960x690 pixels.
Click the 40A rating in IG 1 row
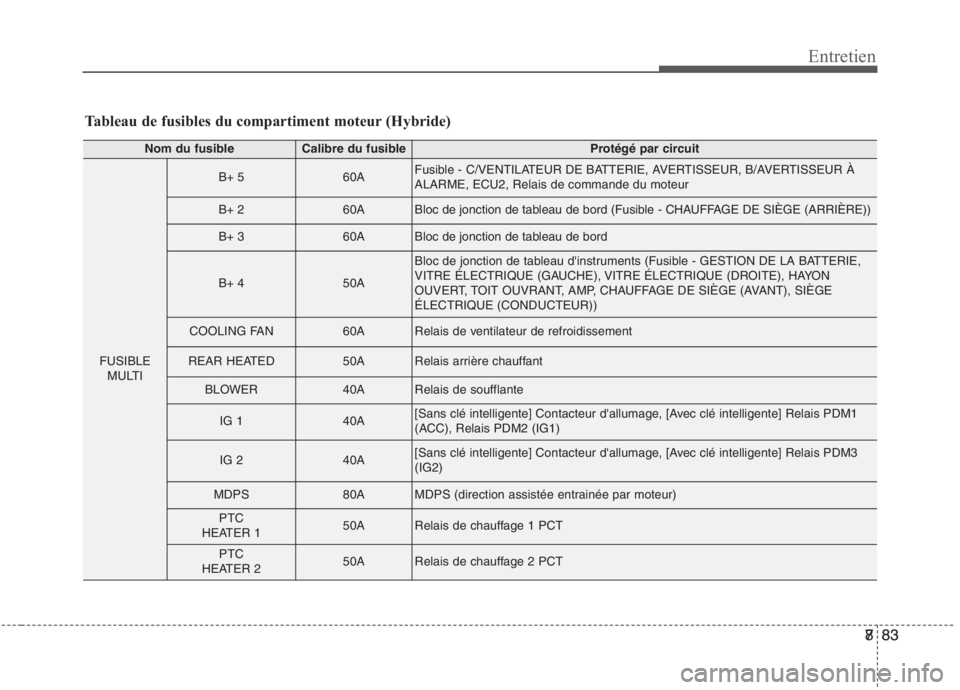pyautogui.click(x=353, y=421)
